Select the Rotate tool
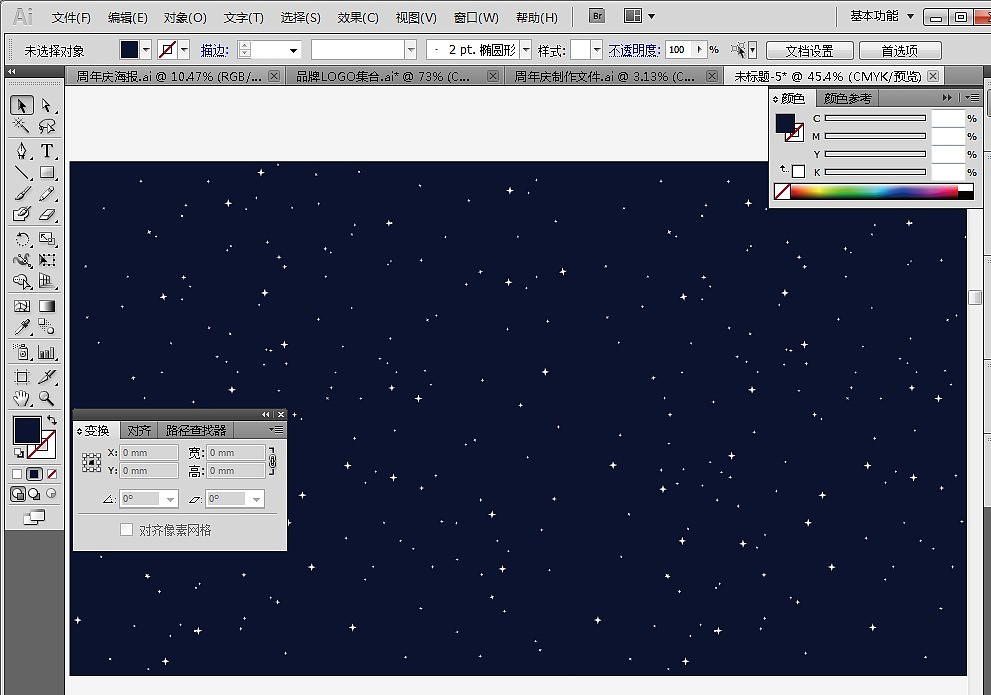 (x=21, y=239)
